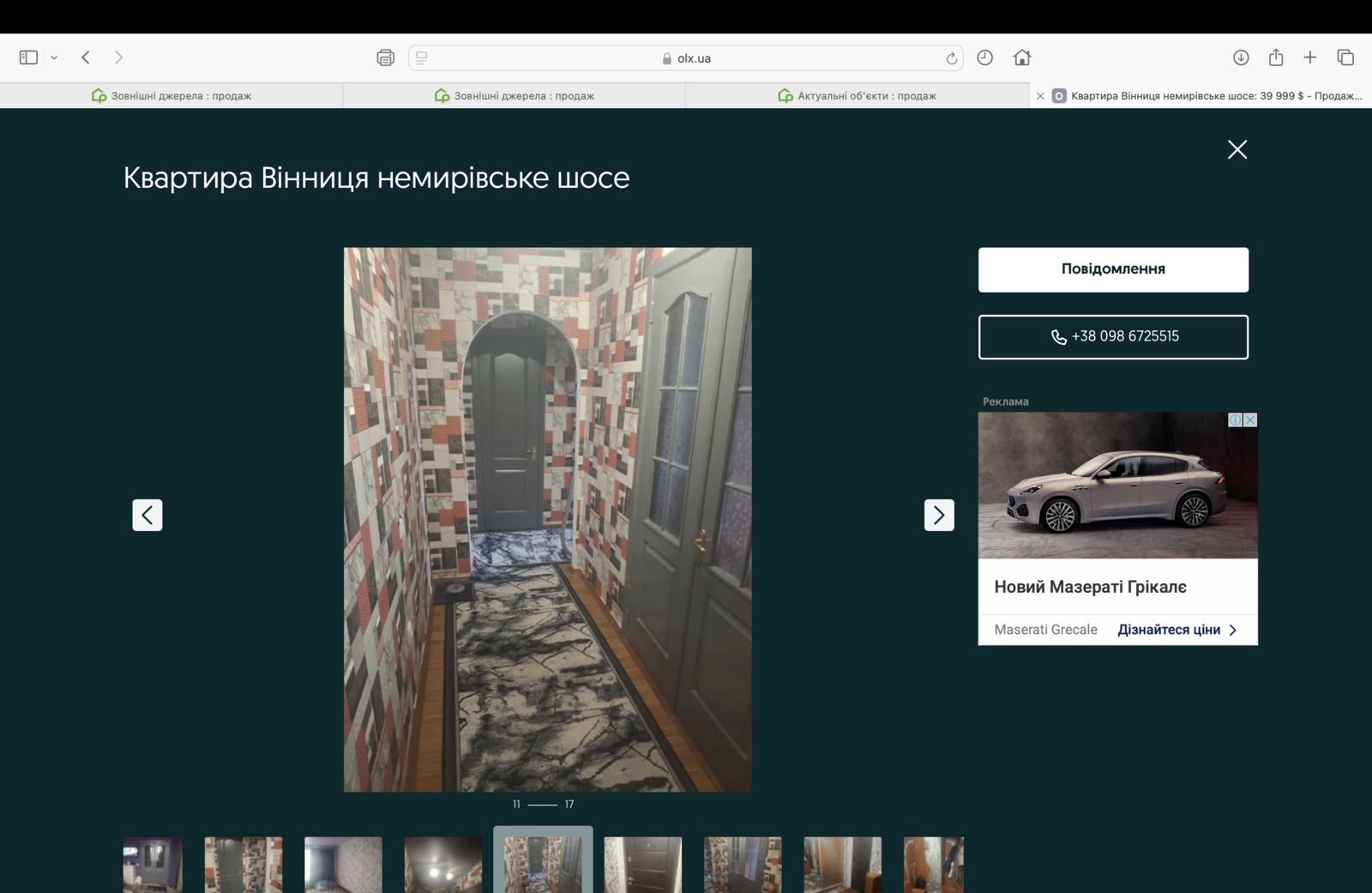
Task: Switch to first Зовнішні джерела tab
Action: 171,96
